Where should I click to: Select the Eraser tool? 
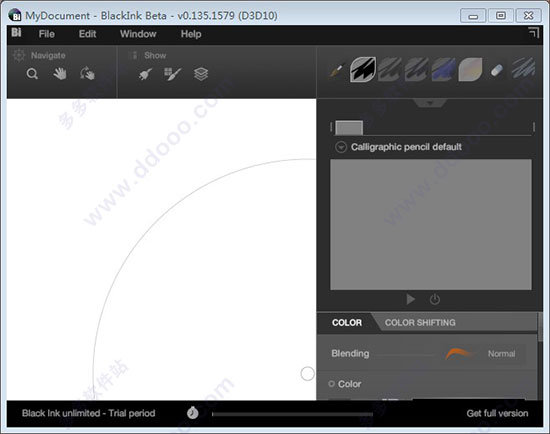(496, 71)
